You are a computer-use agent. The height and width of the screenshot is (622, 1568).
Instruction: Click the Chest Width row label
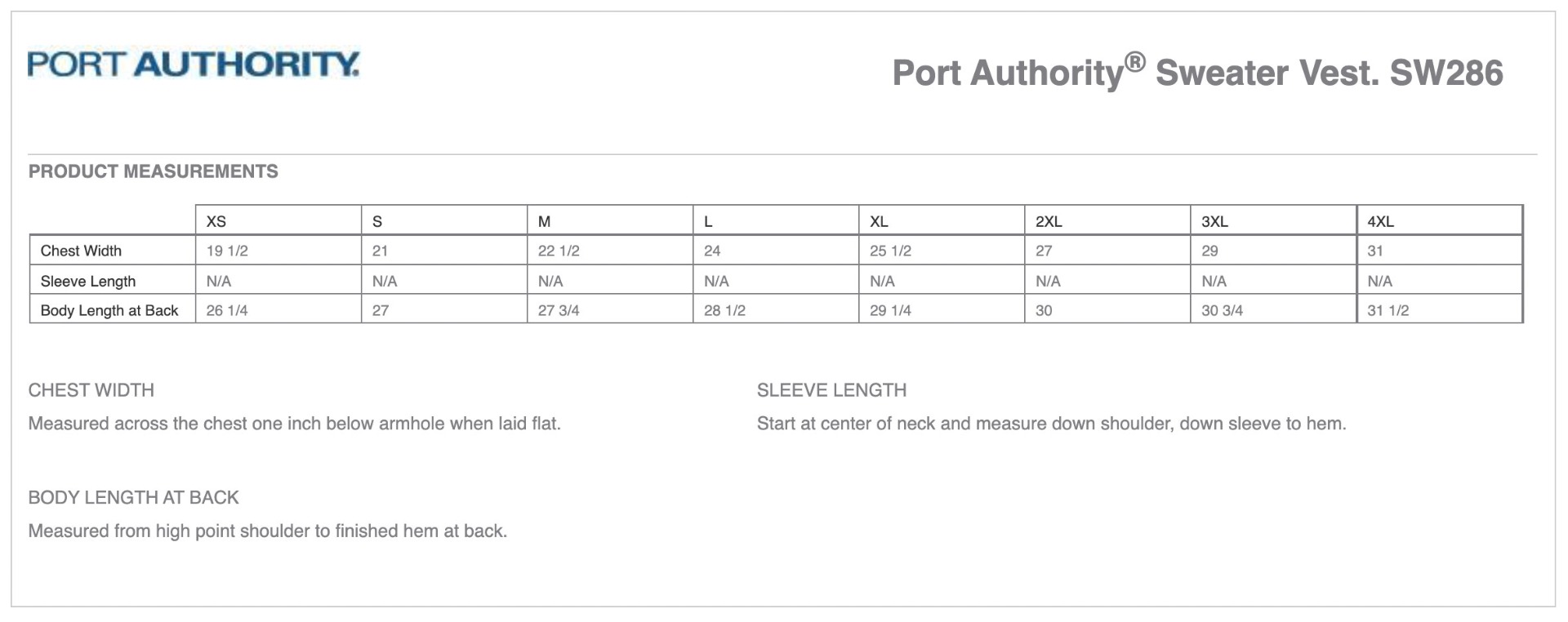81,251
